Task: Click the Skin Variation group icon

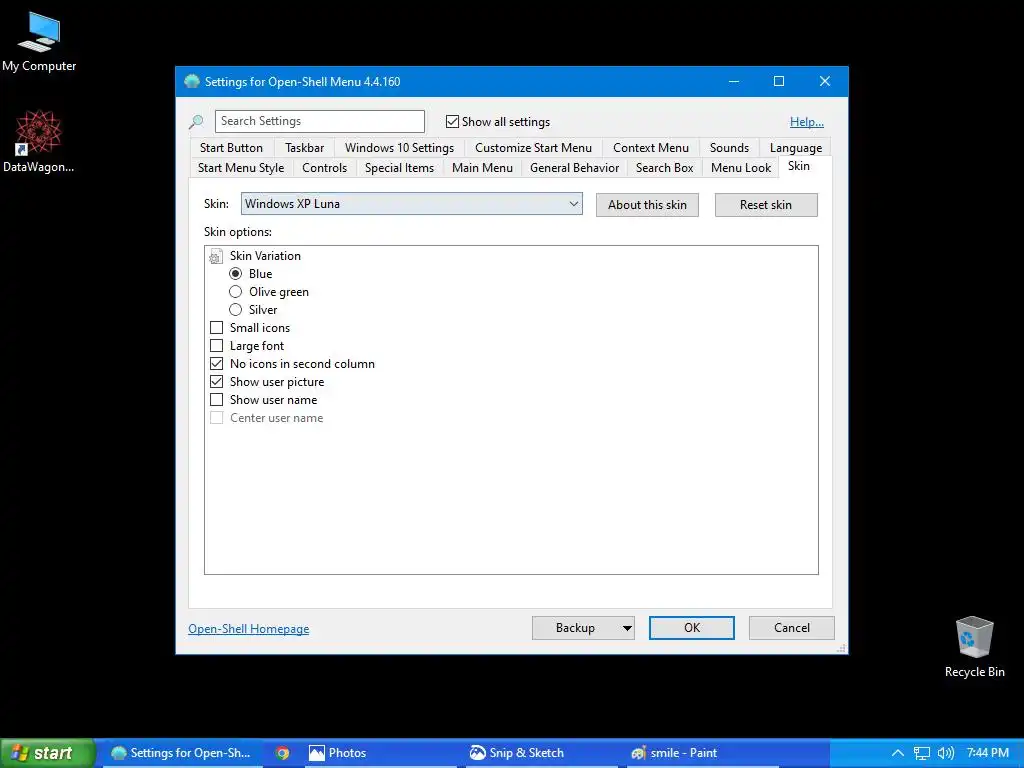Action: point(216,256)
